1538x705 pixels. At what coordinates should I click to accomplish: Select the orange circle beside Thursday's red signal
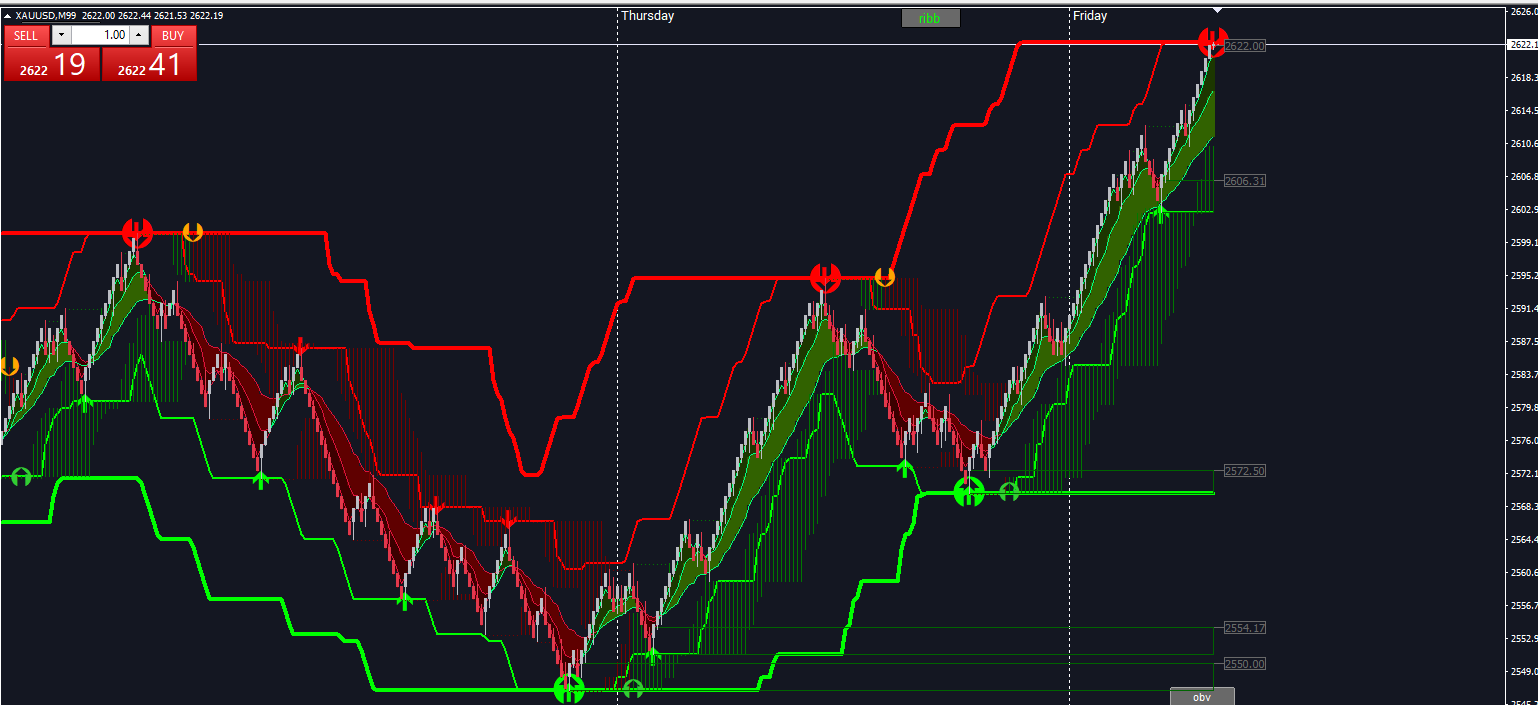tap(885, 276)
